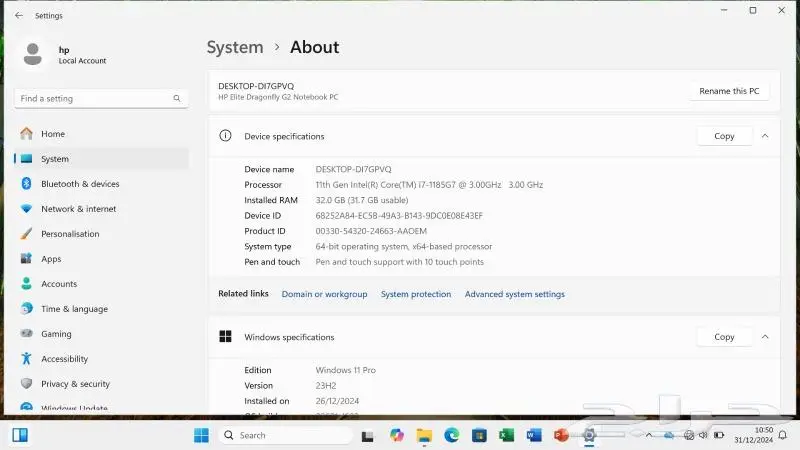
Task: Open Personalisation settings
Action: (102, 234)
